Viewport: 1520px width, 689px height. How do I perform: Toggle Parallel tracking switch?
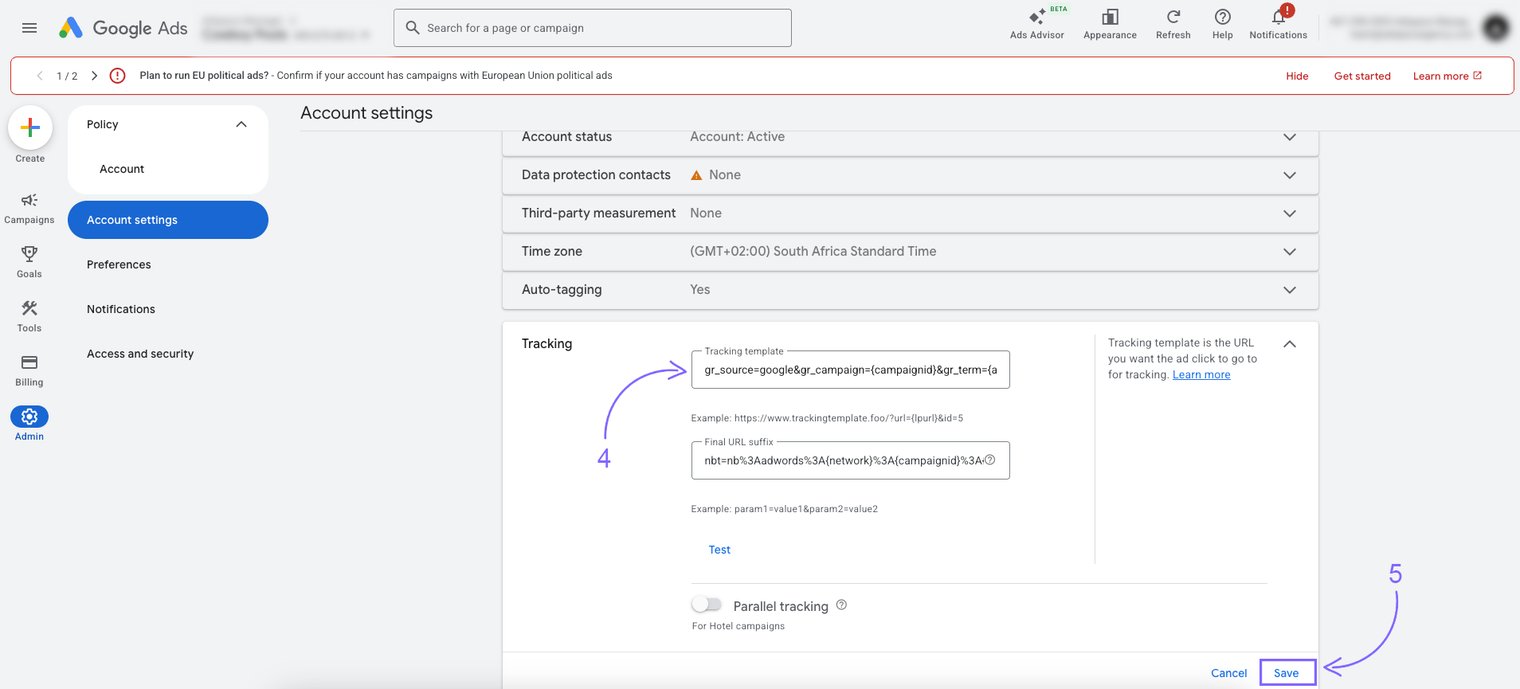click(x=706, y=605)
